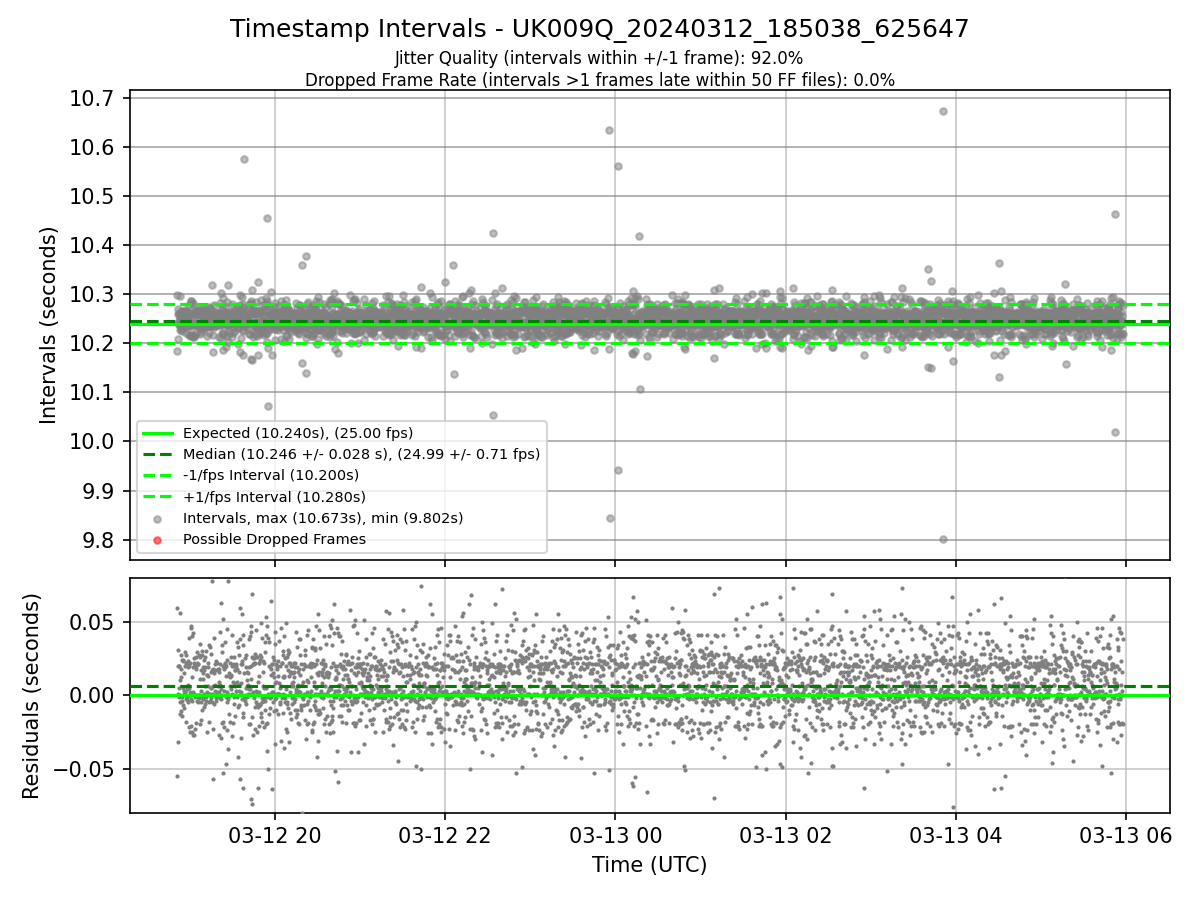Click the x-axis tick label '03-13 06'
Viewport: 1200px width, 900px height.
(x=1126, y=836)
